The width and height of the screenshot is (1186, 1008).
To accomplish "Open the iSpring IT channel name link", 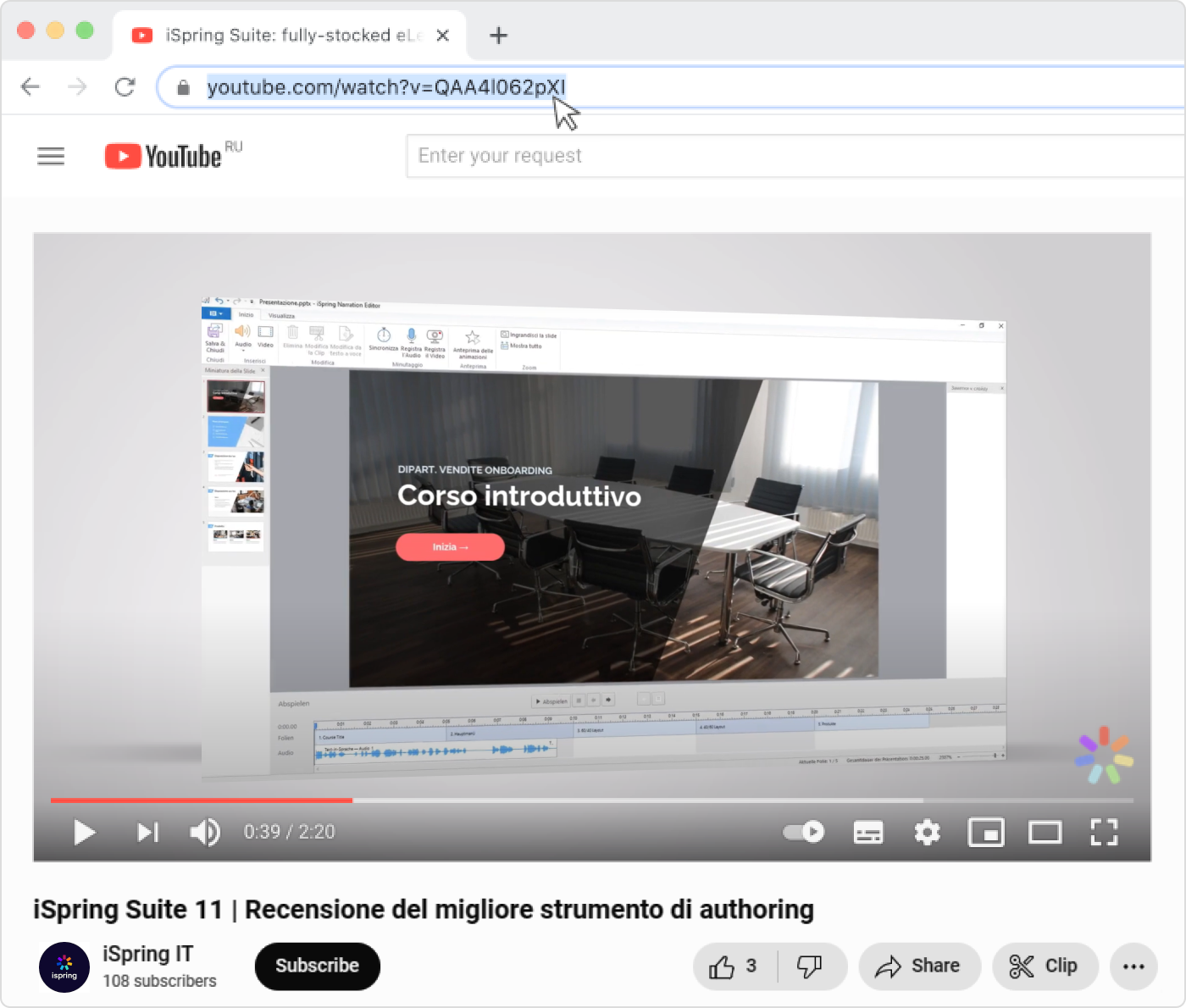I will pyautogui.click(x=148, y=954).
